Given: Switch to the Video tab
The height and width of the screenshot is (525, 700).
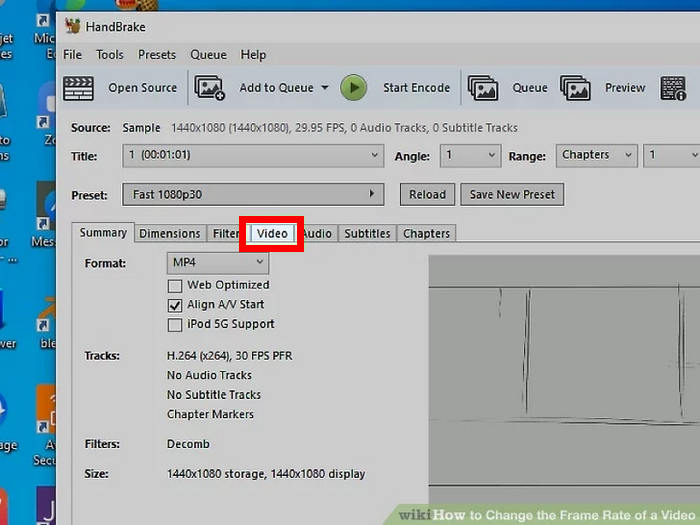Looking at the screenshot, I should click(x=272, y=234).
